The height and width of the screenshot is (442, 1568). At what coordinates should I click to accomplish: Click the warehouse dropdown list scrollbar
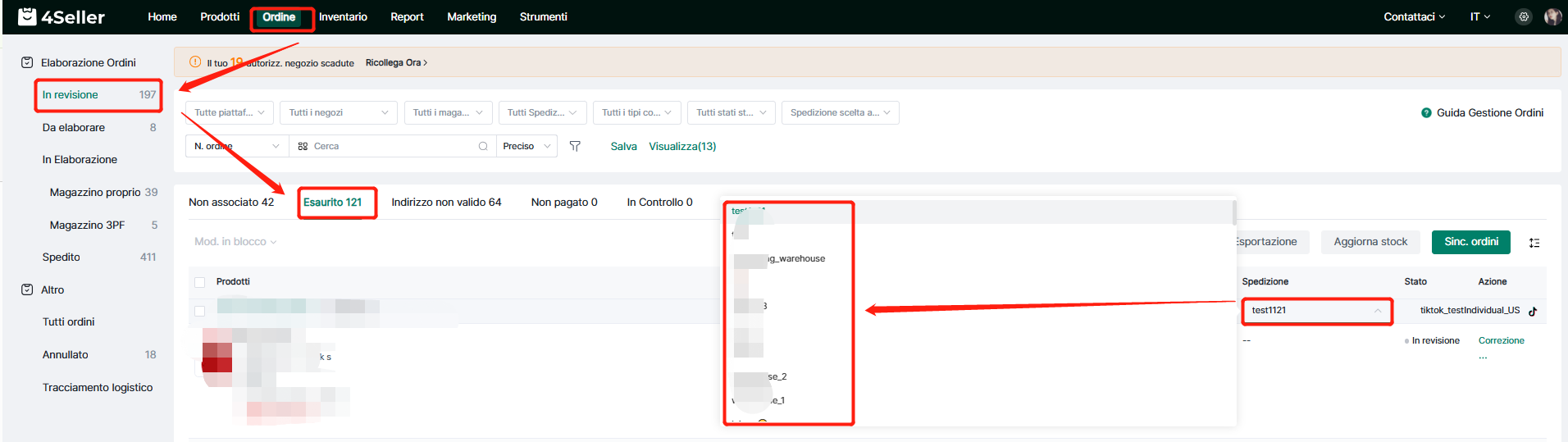tap(1233, 212)
